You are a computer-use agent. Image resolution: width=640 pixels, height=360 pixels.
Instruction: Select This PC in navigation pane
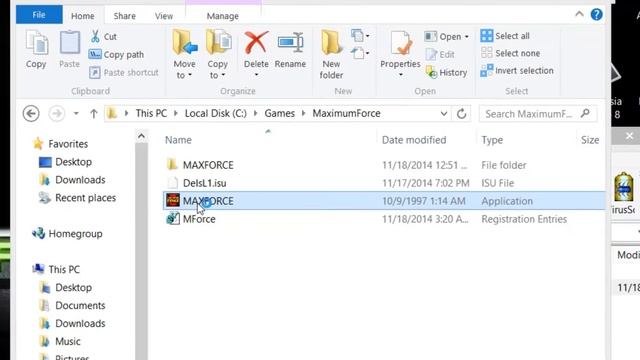pyautogui.click(x=64, y=269)
